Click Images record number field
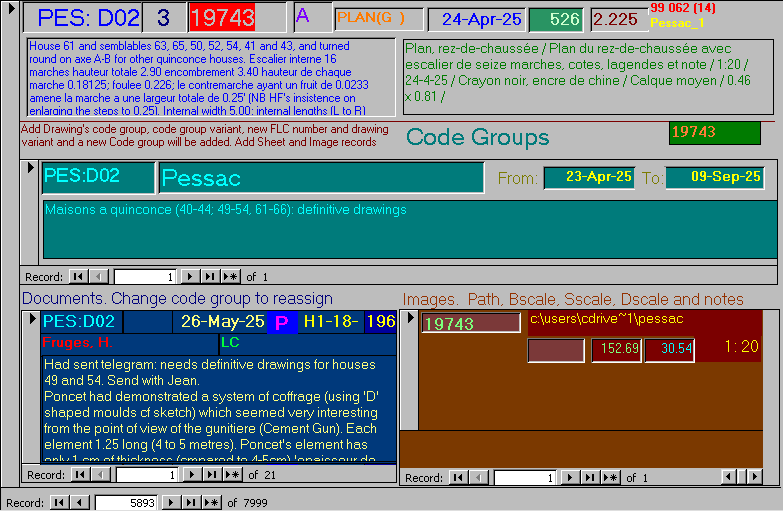This screenshot has height=512, width=783. click(x=524, y=477)
